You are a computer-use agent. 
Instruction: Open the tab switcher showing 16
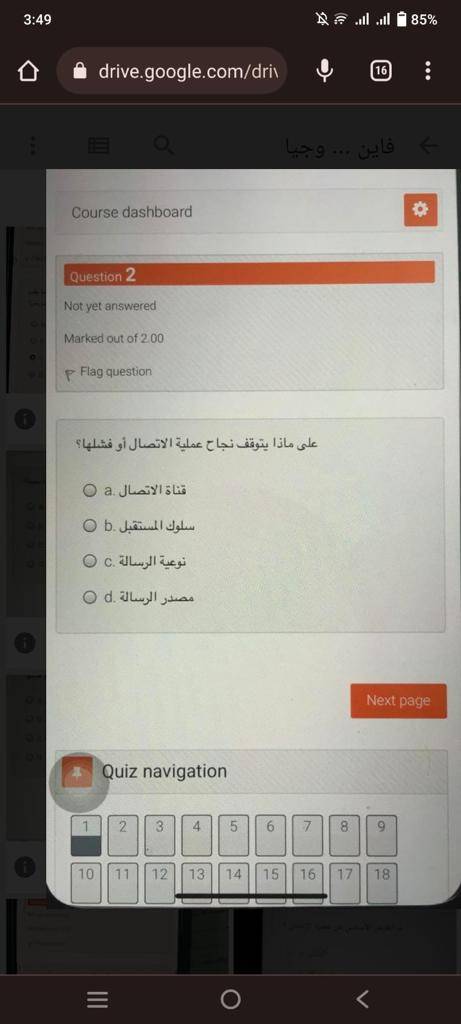click(381, 71)
